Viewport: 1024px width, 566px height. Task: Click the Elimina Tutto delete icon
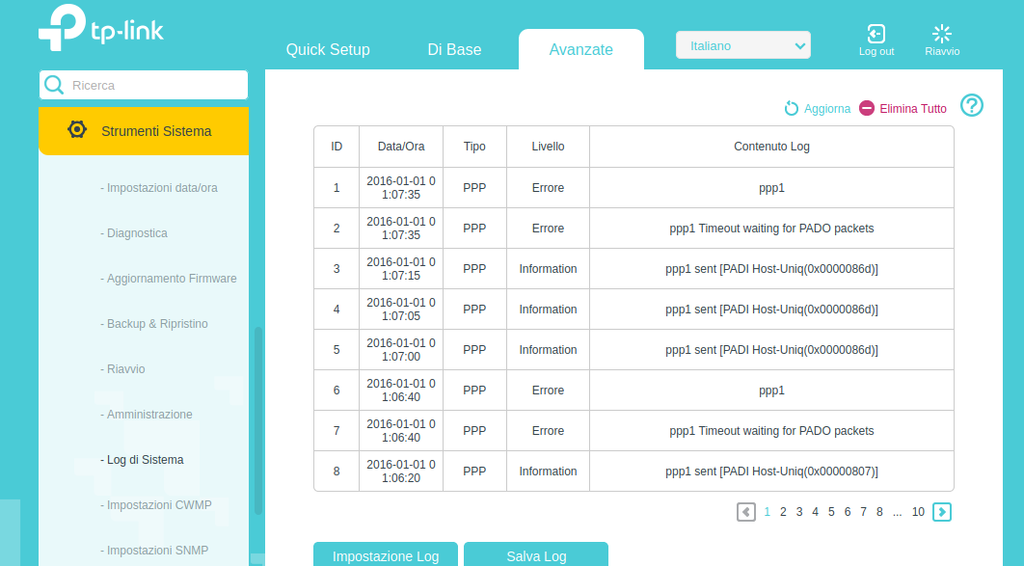tap(867, 109)
